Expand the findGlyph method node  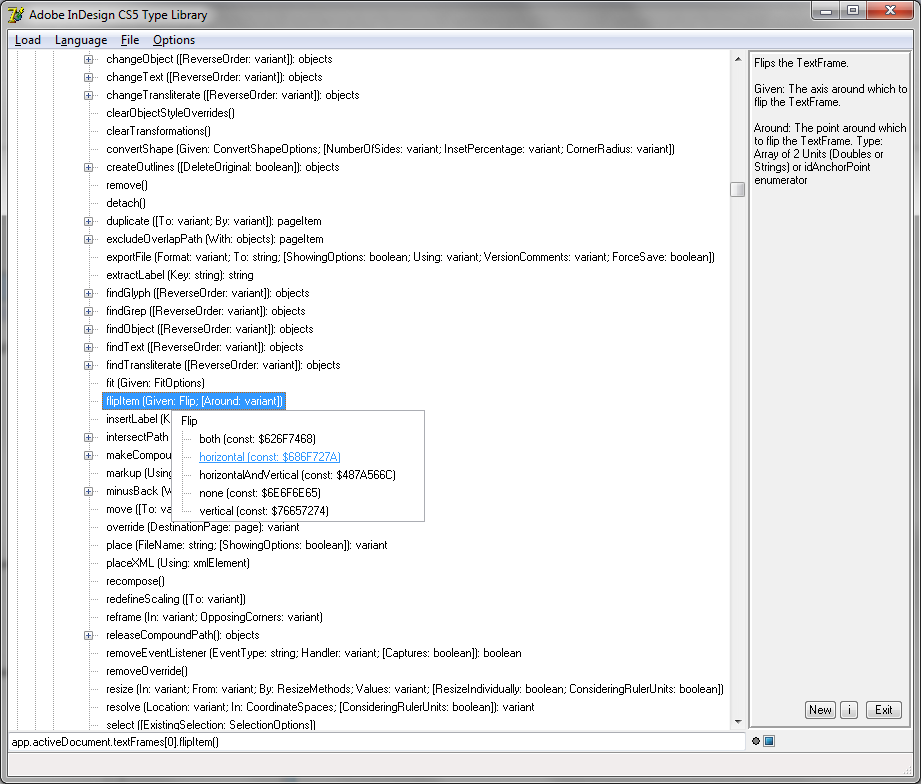coord(88,294)
